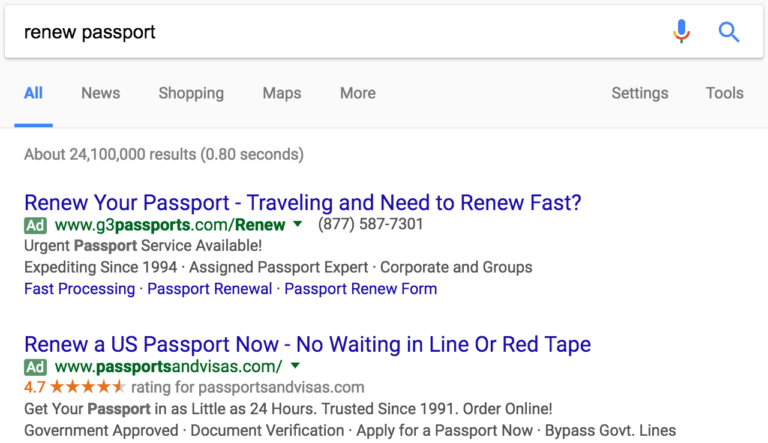The image size is (768, 443).
Task: Open the Passport Renew Form sitelink
Action: click(x=360, y=289)
